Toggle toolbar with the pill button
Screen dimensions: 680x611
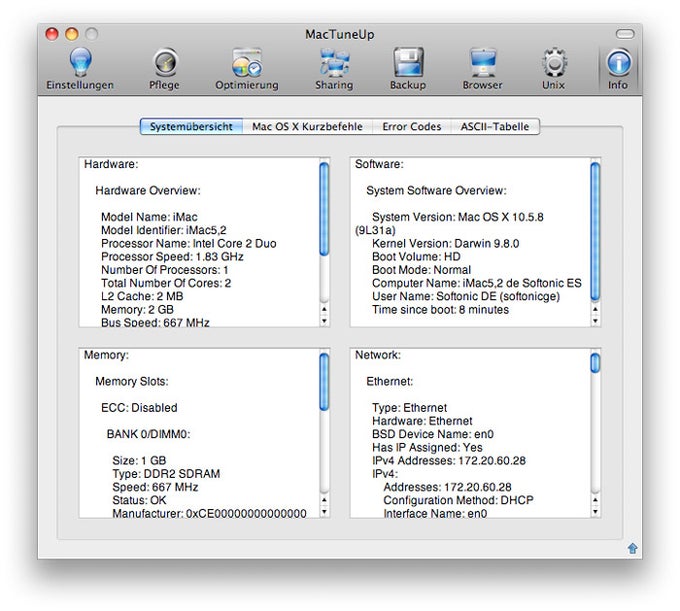click(624, 34)
